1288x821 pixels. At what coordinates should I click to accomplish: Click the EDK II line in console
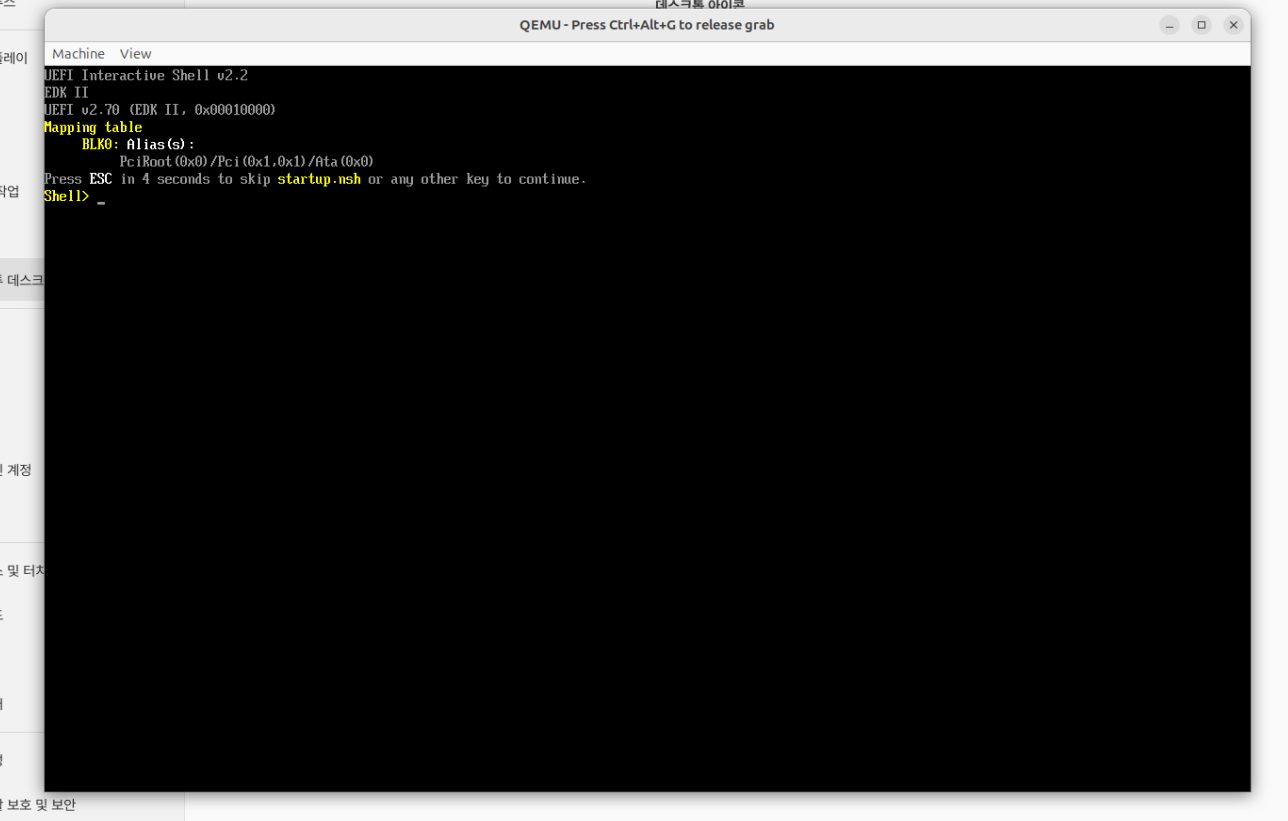[x=66, y=92]
